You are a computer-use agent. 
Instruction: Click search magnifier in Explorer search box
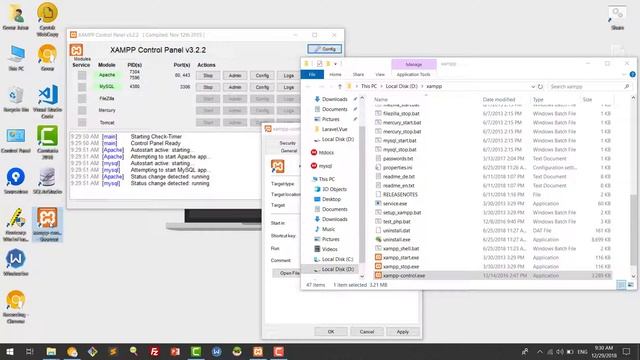point(627,87)
